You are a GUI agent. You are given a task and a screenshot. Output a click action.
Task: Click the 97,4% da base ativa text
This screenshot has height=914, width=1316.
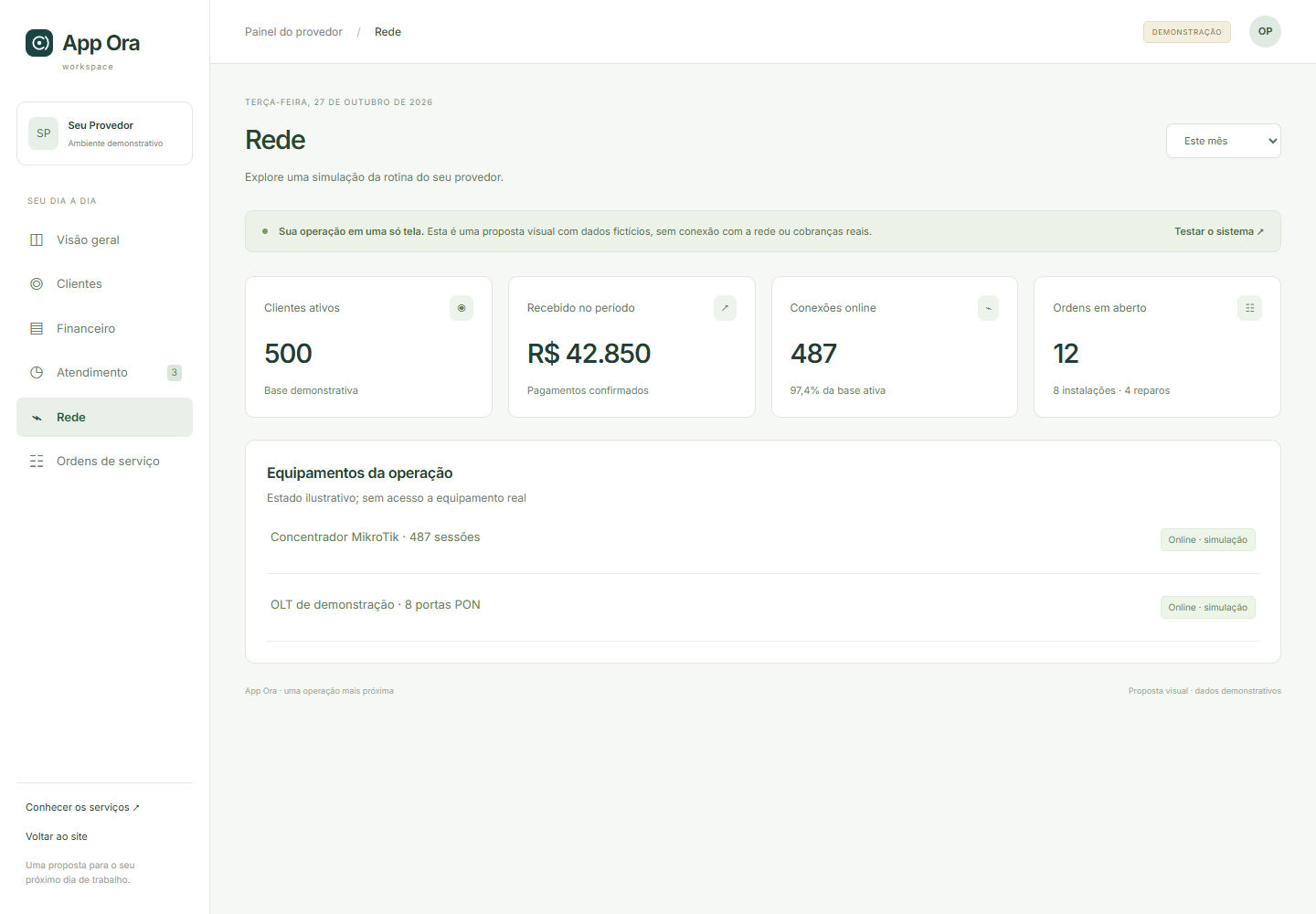point(837,390)
